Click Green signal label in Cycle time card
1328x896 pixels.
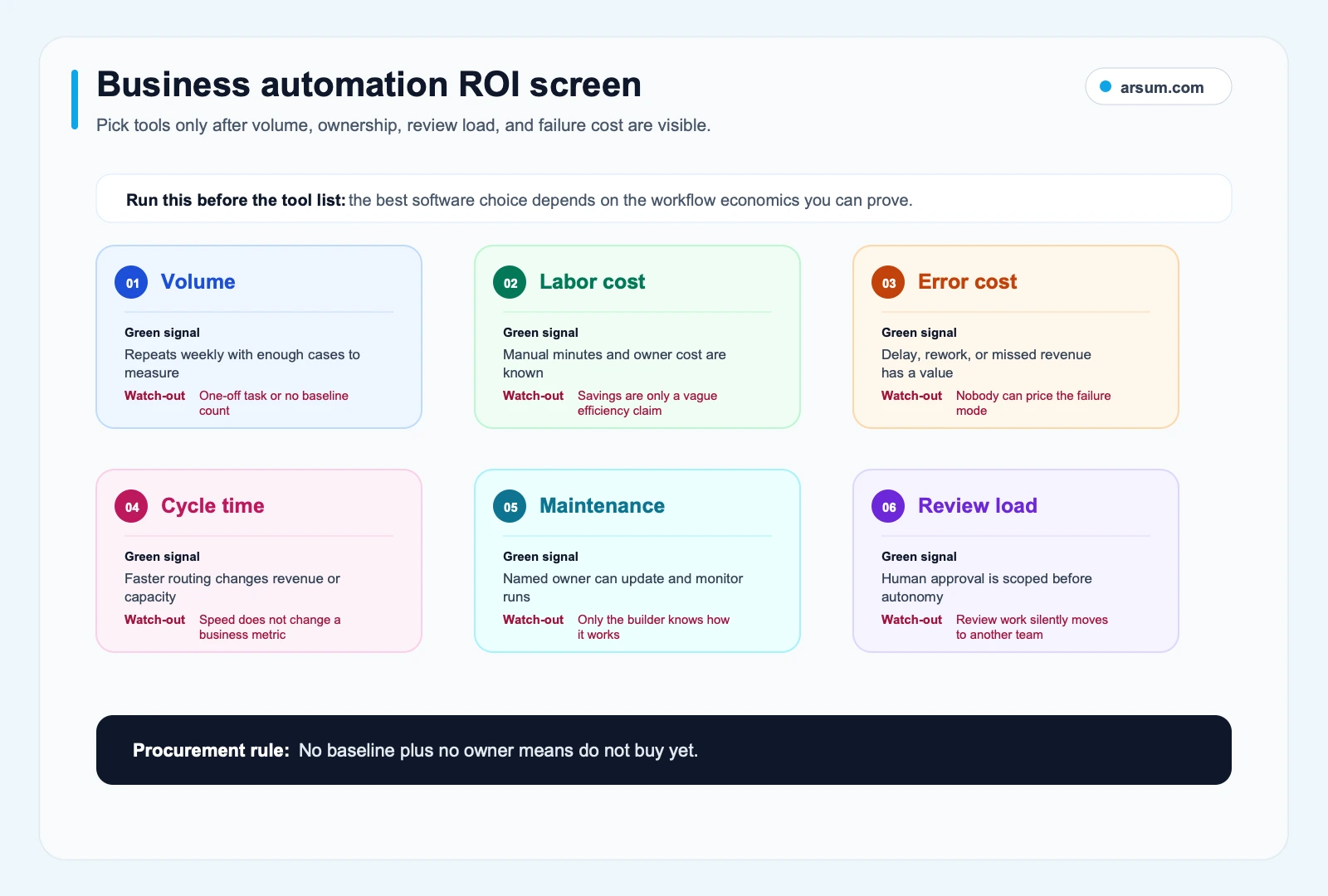(162, 557)
